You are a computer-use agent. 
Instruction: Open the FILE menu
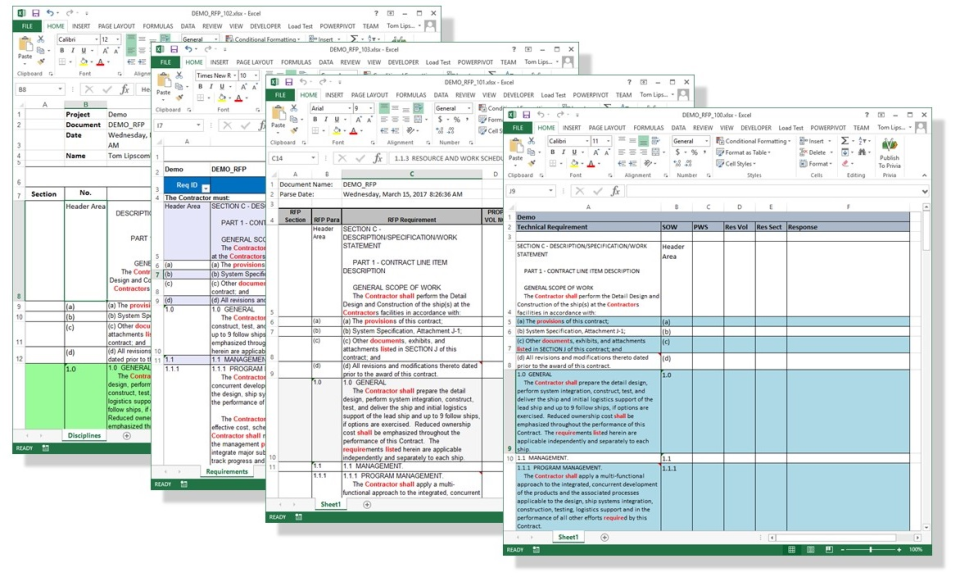(x=517, y=127)
